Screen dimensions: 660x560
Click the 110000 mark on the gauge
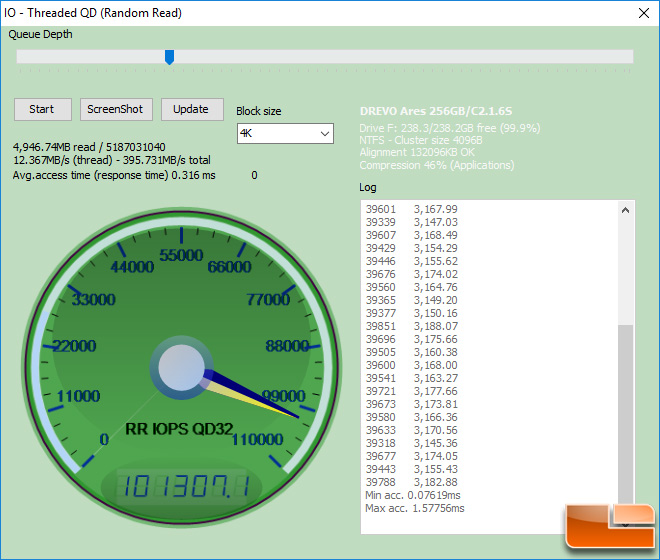coord(258,440)
